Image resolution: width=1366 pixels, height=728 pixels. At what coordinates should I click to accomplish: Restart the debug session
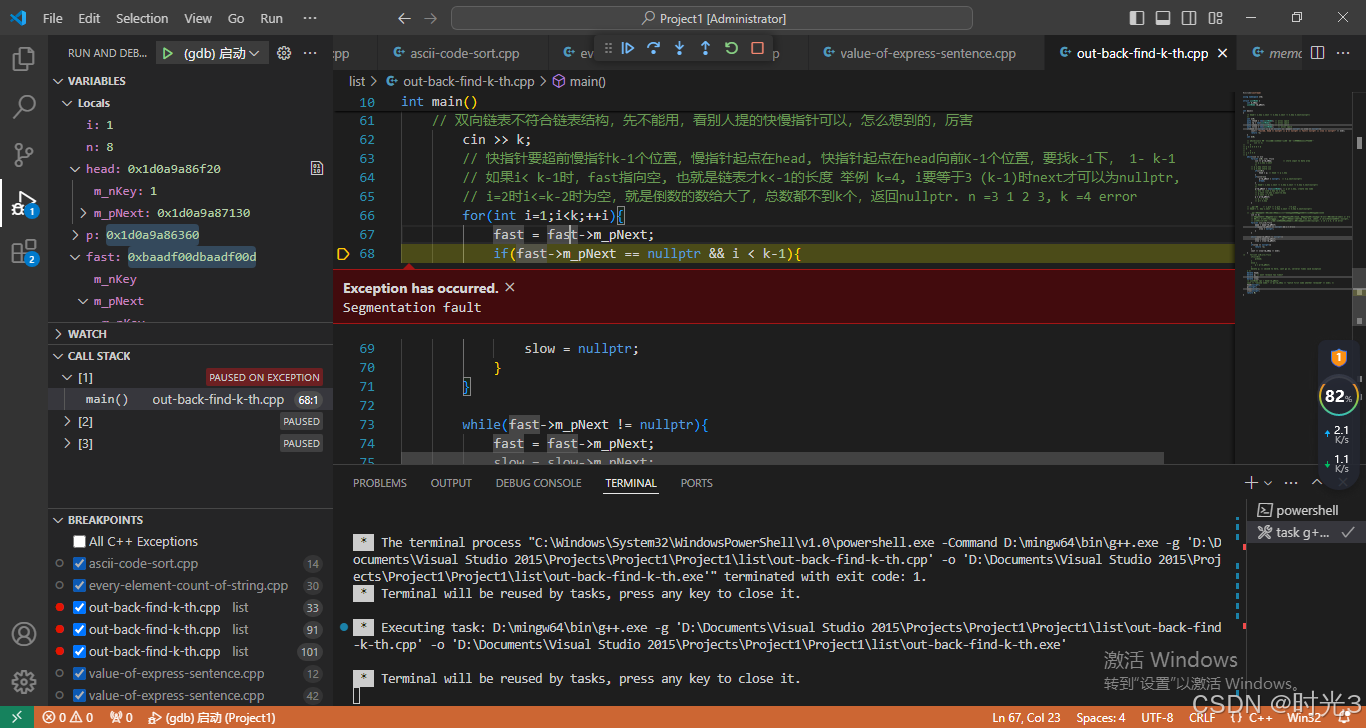(731, 48)
